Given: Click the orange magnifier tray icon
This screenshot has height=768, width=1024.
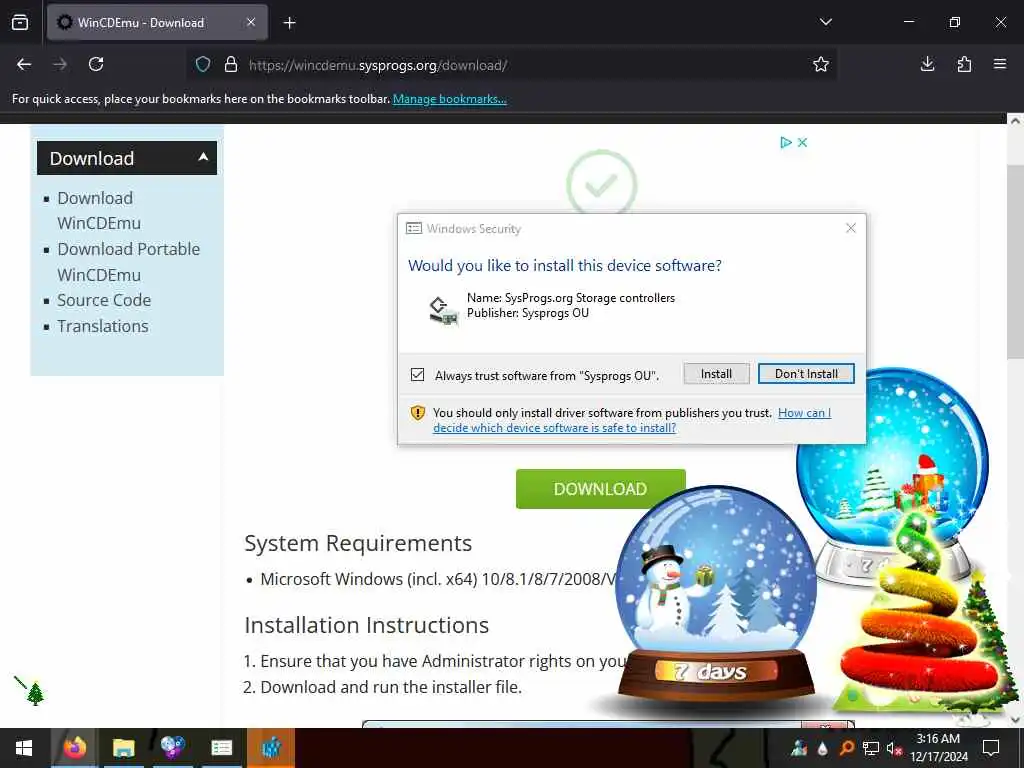Looking at the screenshot, I should [846, 748].
